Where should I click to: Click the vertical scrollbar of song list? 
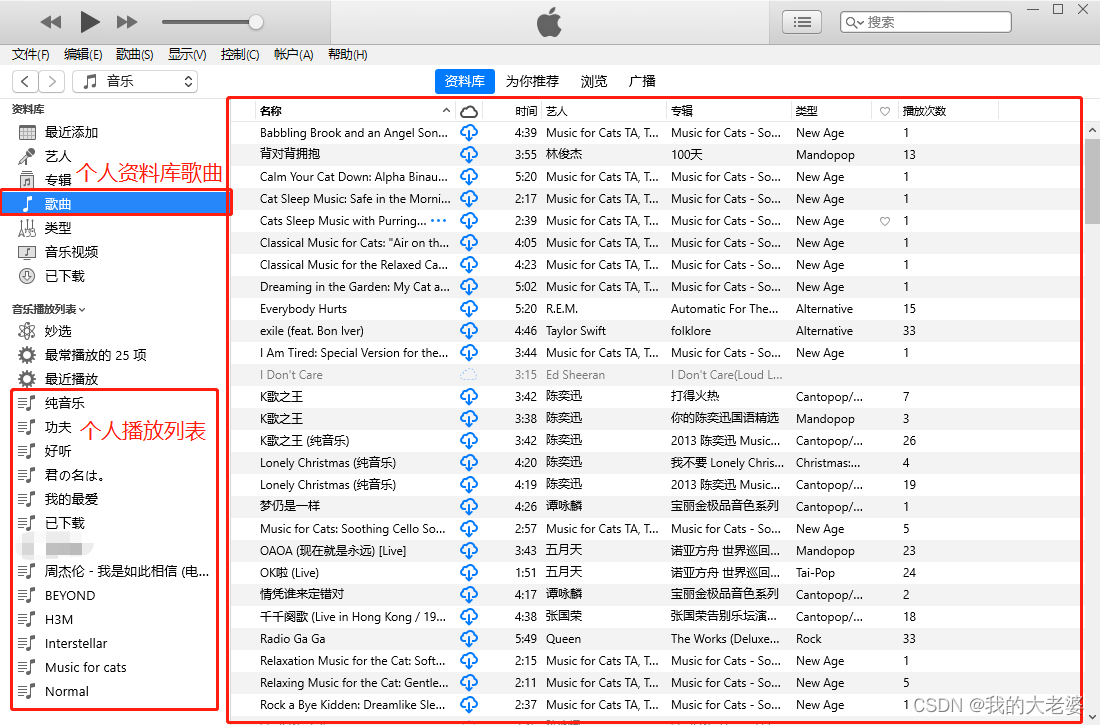(1092, 181)
